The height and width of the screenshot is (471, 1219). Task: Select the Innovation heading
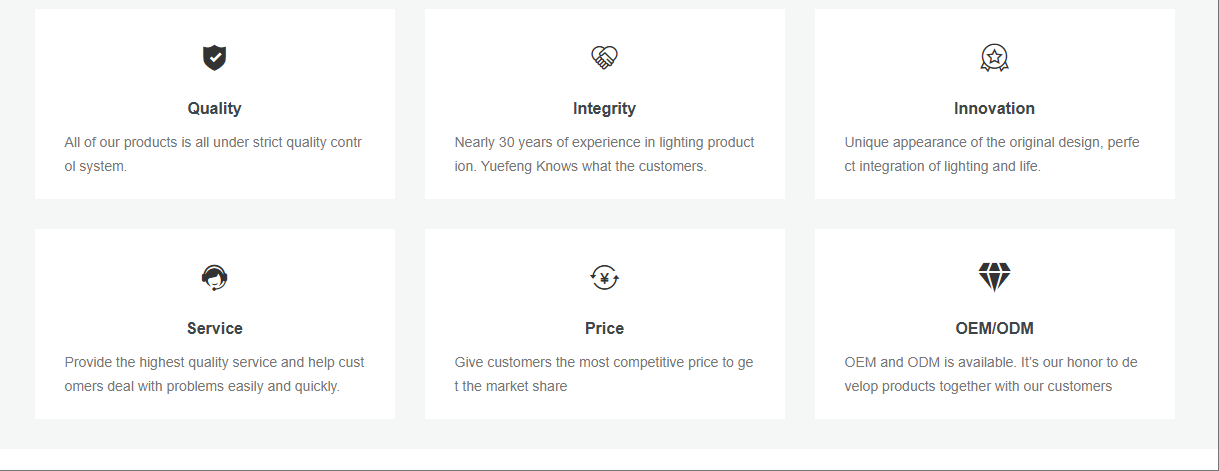coord(994,108)
